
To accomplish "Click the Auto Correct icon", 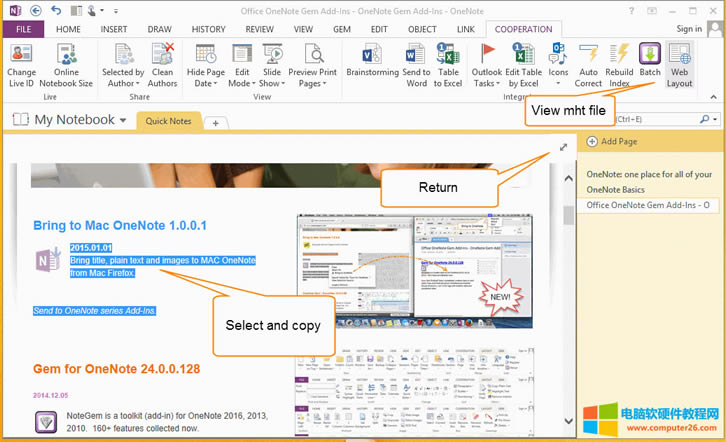I will coord(589,57).
